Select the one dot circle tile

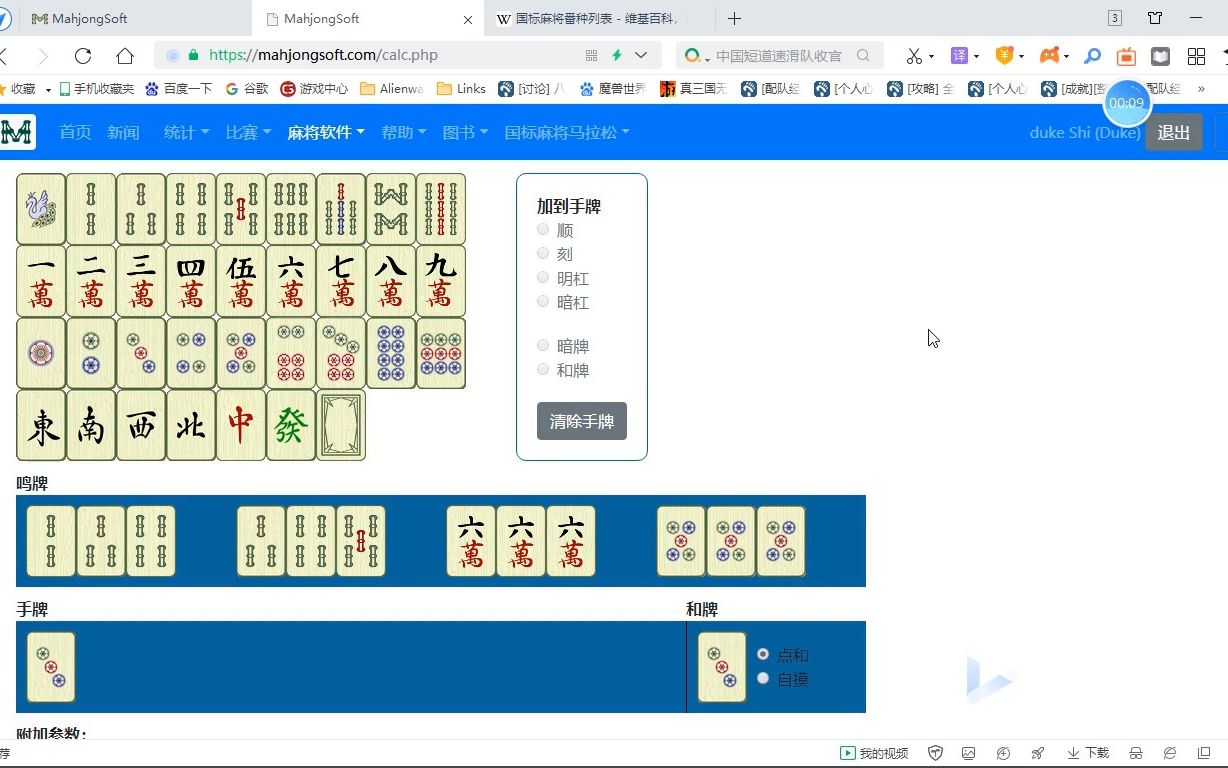coord(41,353)
